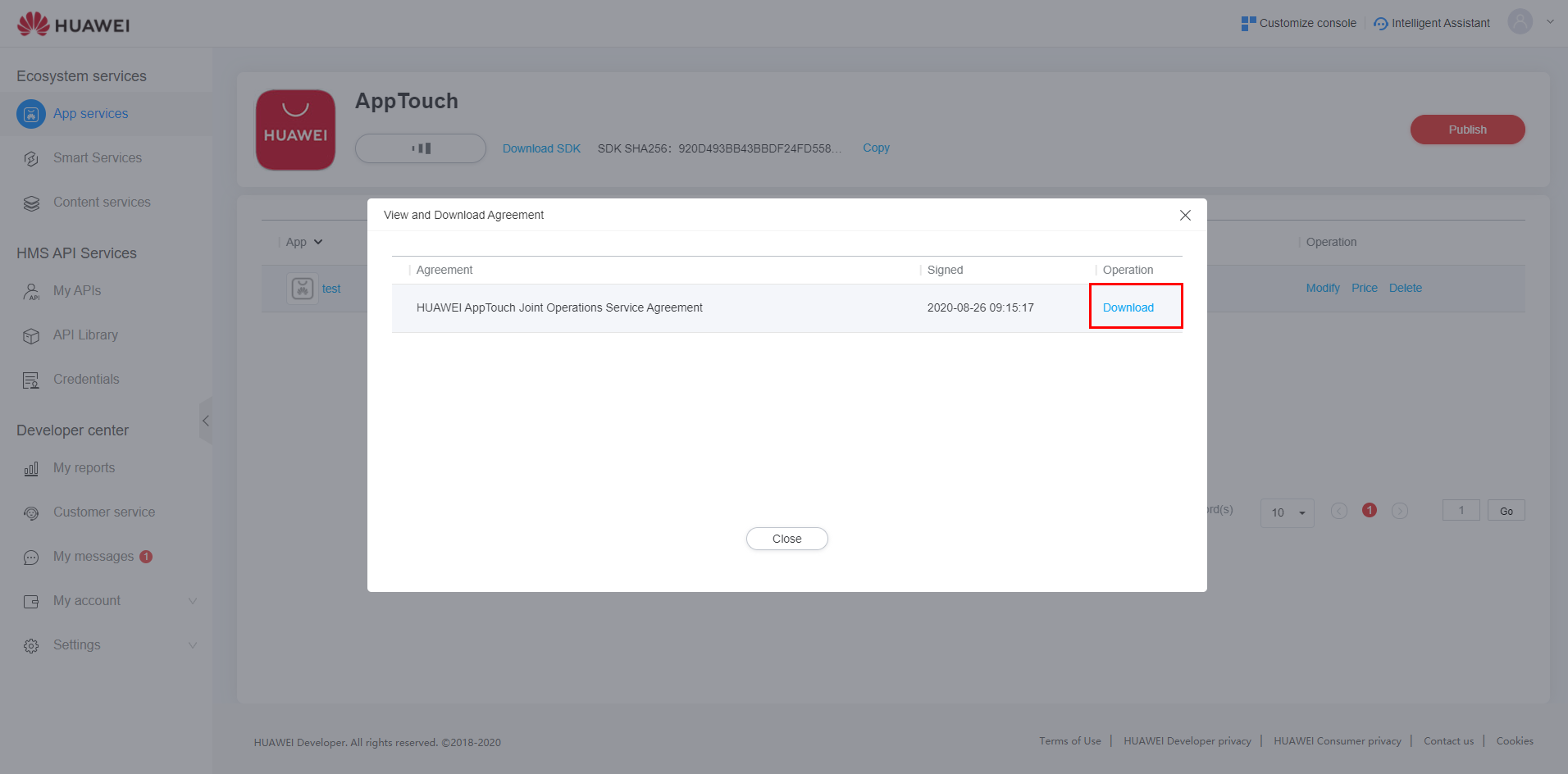Open the App column dropdown
The height and width of the screenshot is (774, 1568).
click(x=318, y=242)
